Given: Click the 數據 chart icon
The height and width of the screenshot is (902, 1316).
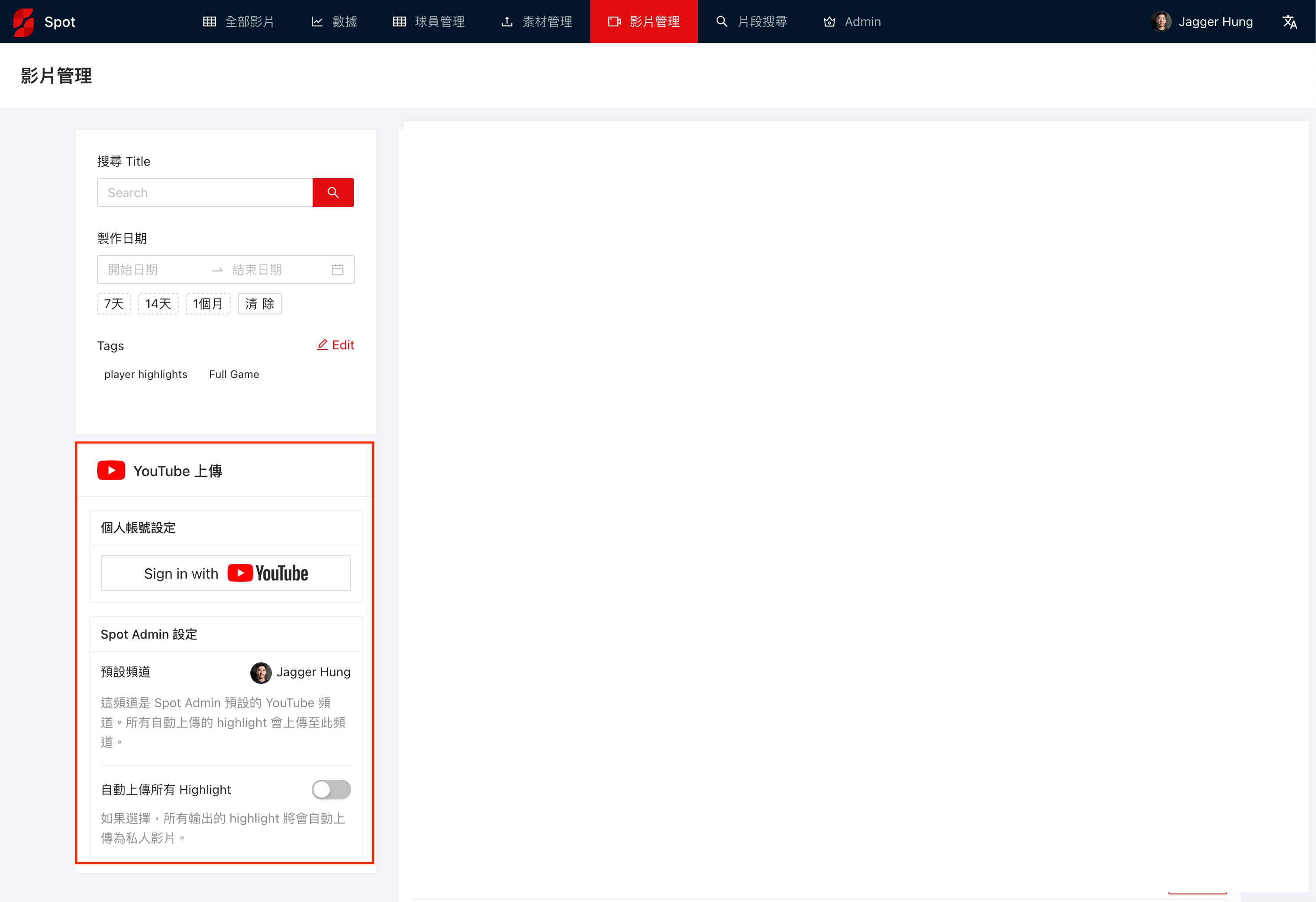Looking at the screenshot, I should pos(317,21).
